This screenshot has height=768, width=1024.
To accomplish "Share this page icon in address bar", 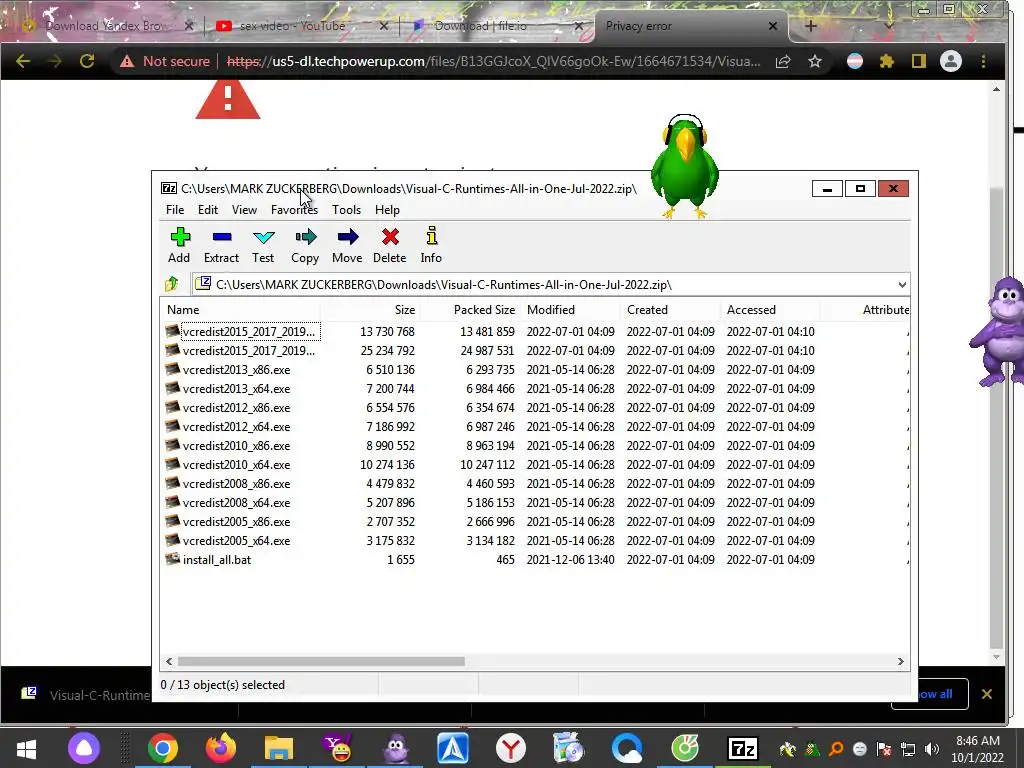I will 783,61.
